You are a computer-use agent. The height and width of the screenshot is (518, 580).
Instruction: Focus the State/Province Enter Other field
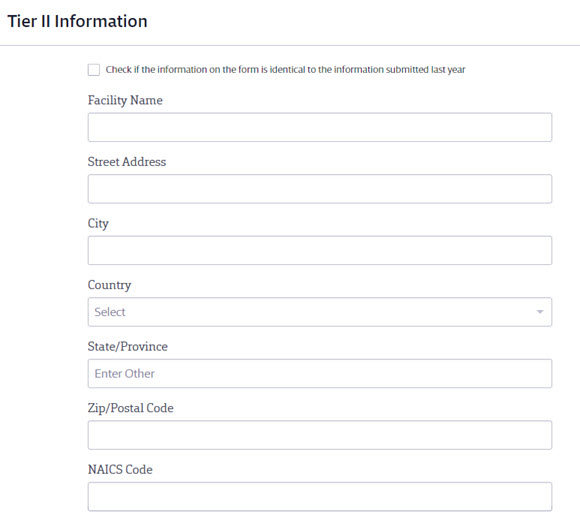320,373
